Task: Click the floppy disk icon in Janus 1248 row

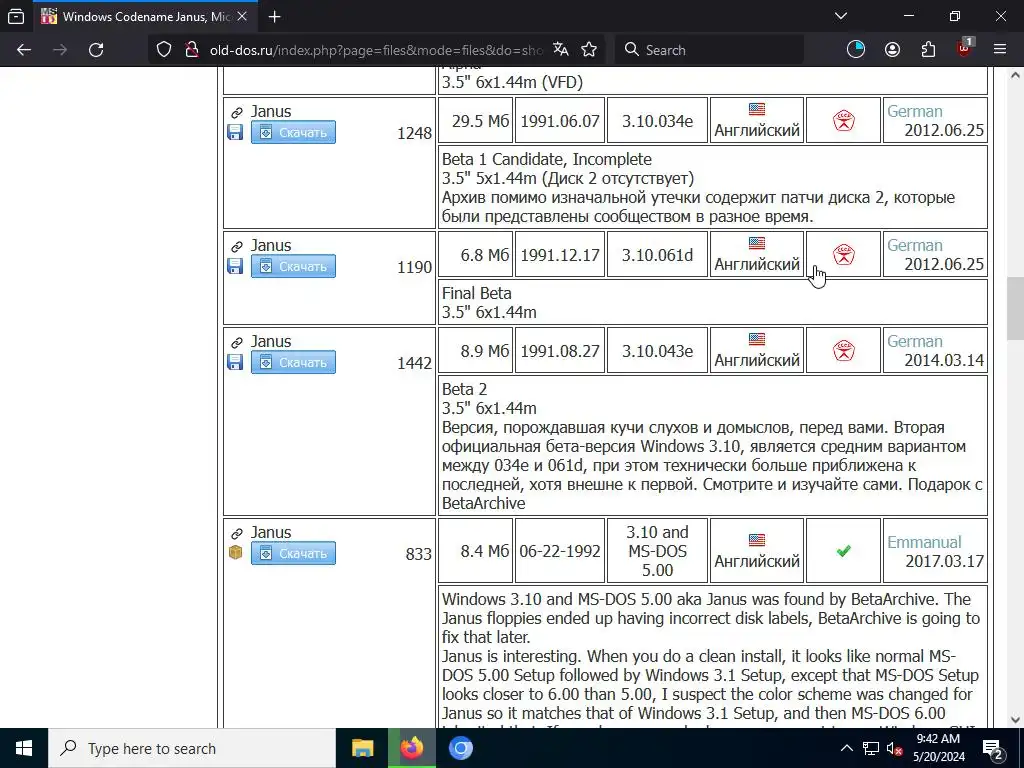Action: click(x=235, y=132)
